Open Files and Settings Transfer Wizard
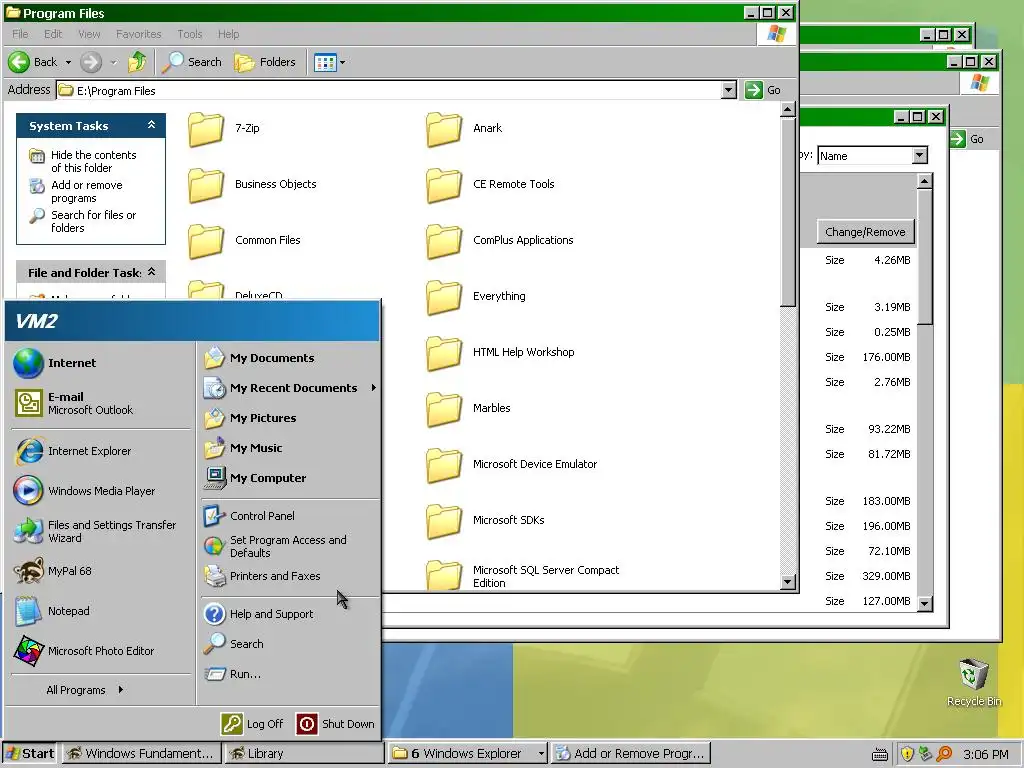This screenshot has width=1024, height=768. click(101, 531)
